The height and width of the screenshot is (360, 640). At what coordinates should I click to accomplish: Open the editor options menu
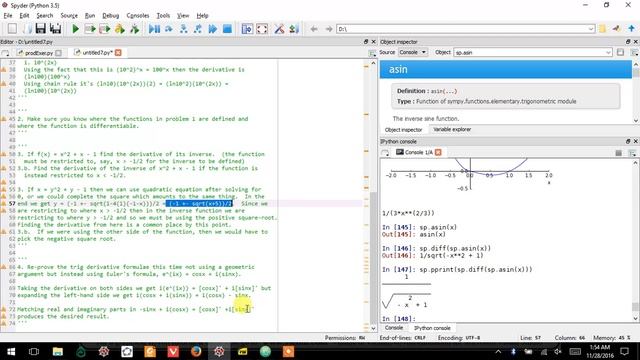click(372, 53)
